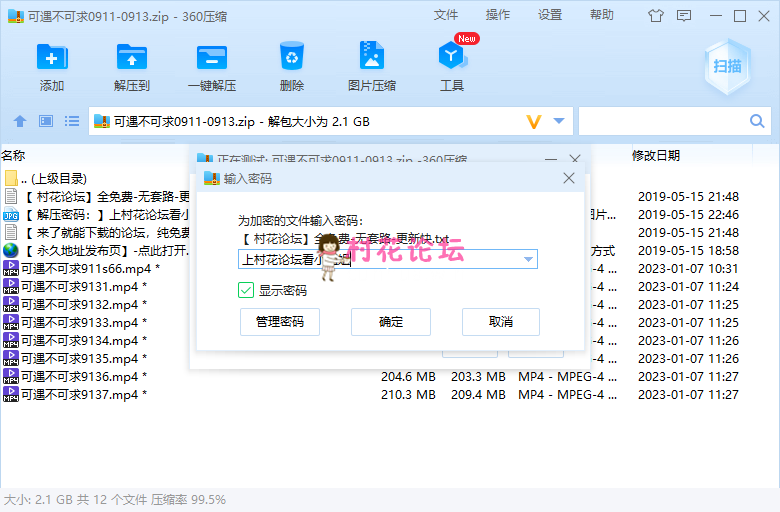Expand the path bar dropdown arrow
Viewport: 780px width, 512px height.
pyautogui.click(x=559, y=121)
